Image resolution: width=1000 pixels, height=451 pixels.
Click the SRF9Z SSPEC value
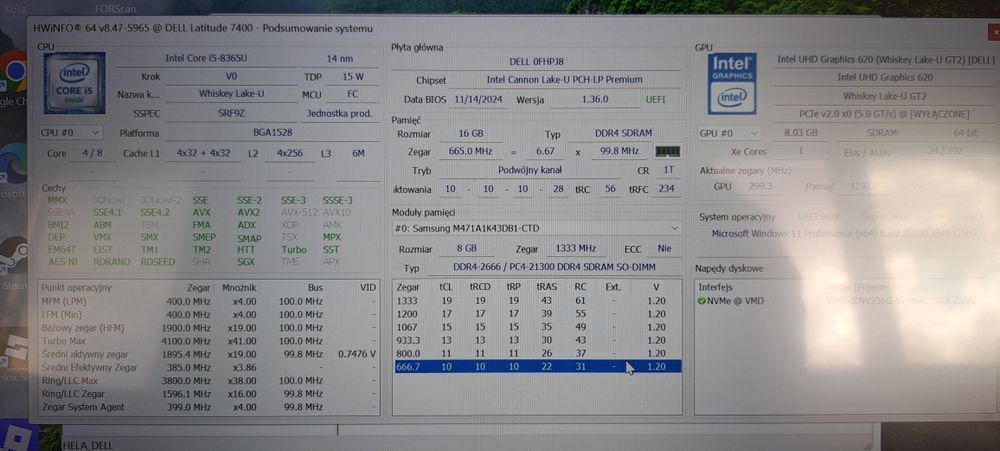tap(232, 113)
